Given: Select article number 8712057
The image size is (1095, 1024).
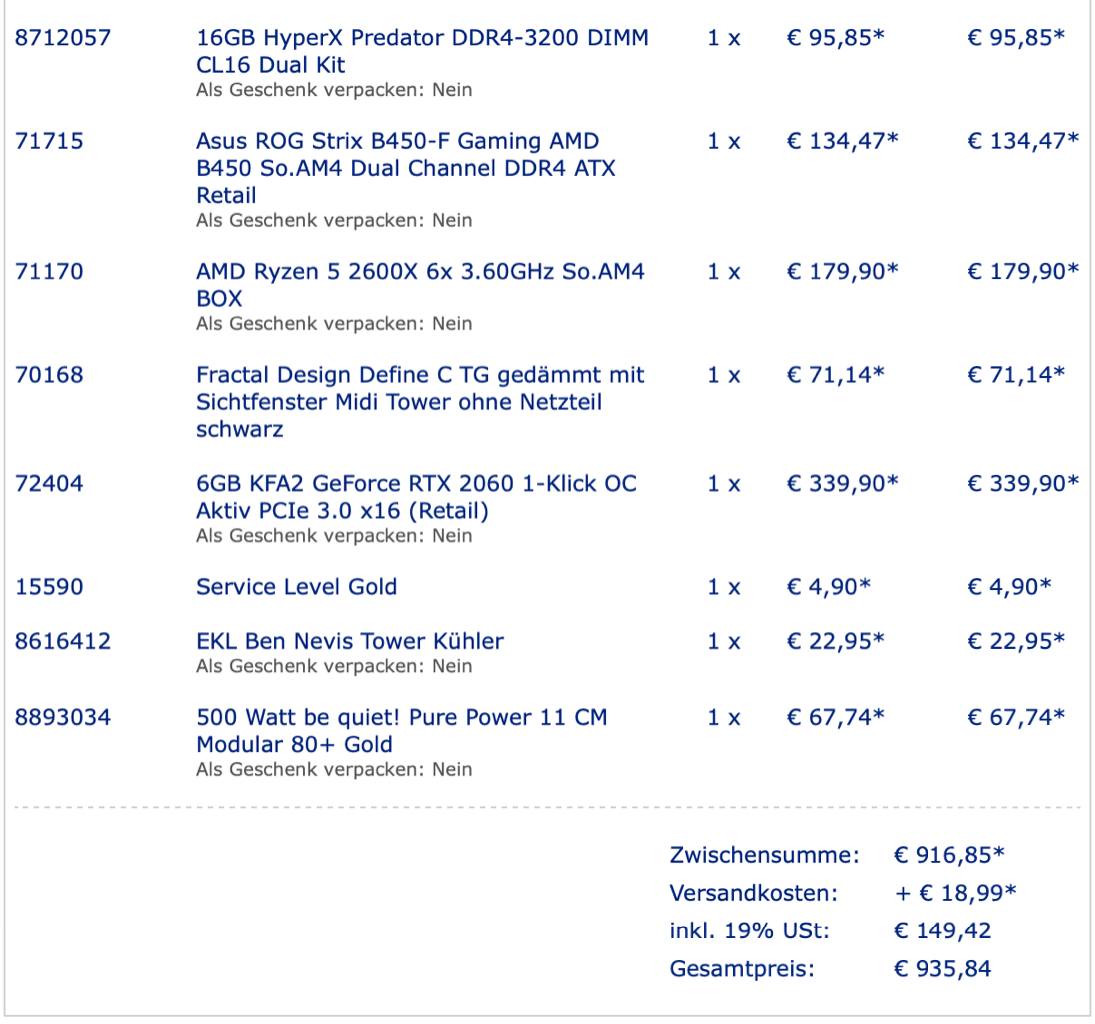Looking at the screenshot, I should 63,38.
